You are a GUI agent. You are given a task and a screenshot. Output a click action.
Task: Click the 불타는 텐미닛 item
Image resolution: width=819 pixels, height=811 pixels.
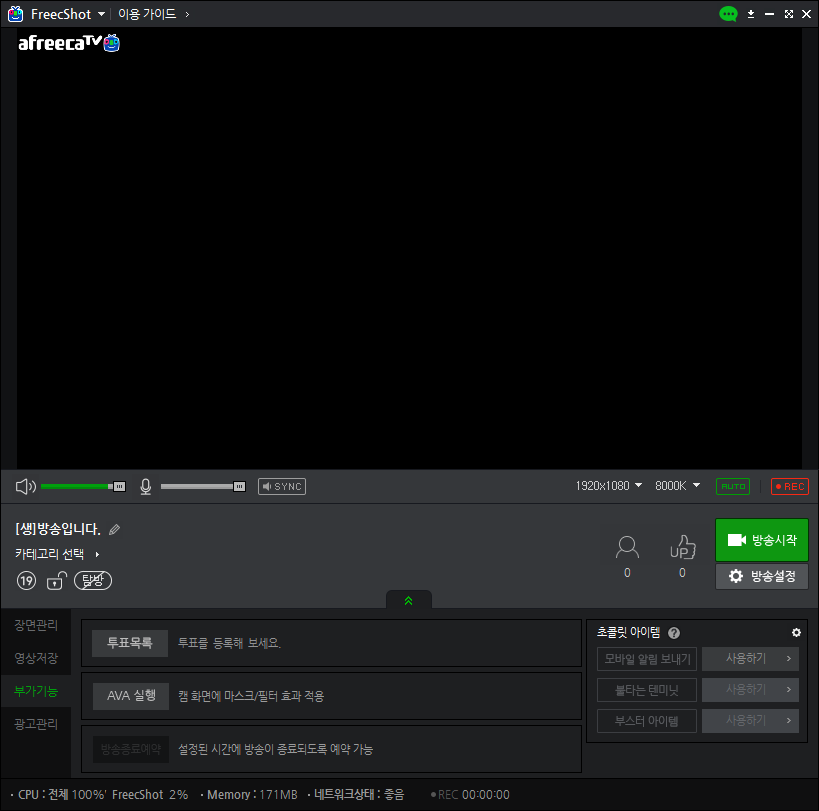click(x=647, y=690)
